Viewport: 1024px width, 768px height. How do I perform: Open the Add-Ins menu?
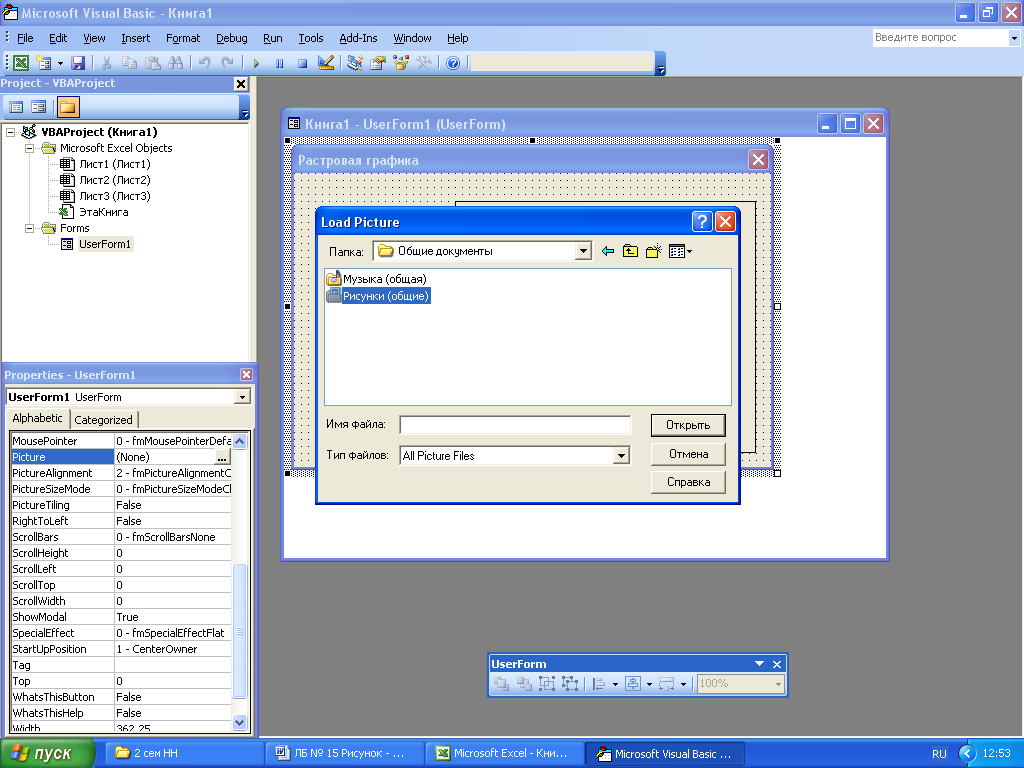(358, 38)
